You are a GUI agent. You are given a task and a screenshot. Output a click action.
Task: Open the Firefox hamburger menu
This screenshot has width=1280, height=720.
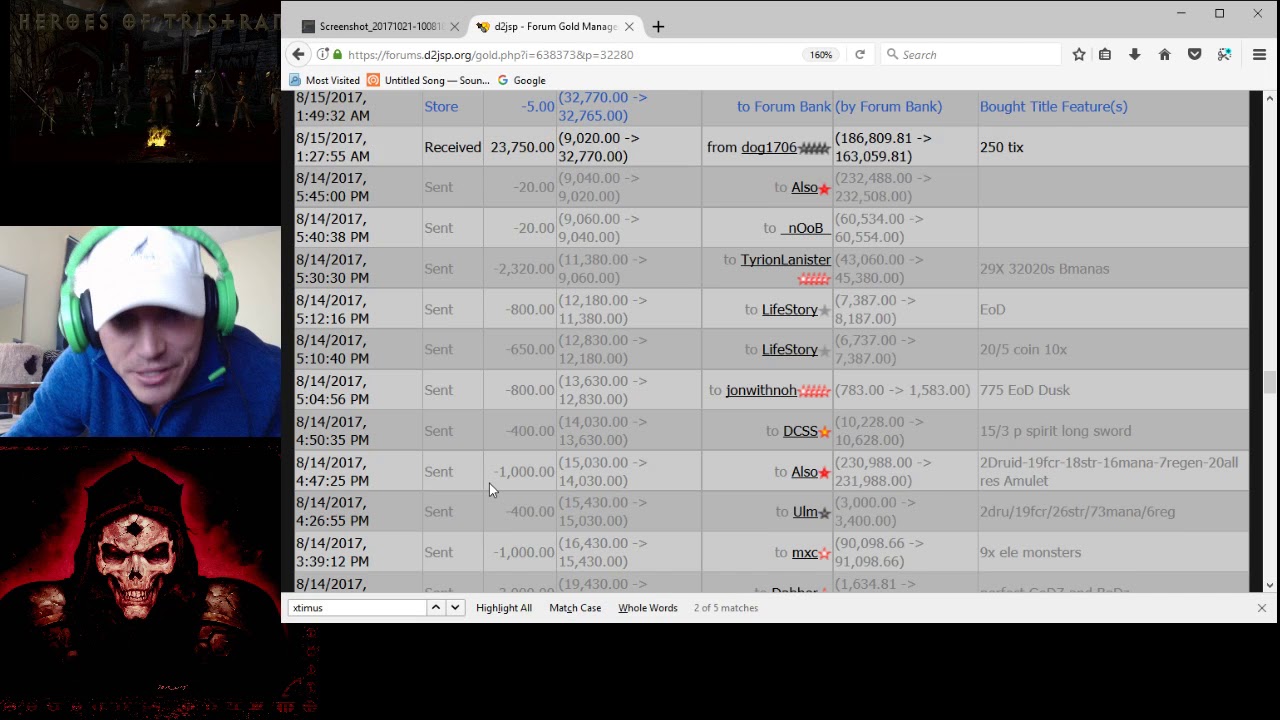1259,55
